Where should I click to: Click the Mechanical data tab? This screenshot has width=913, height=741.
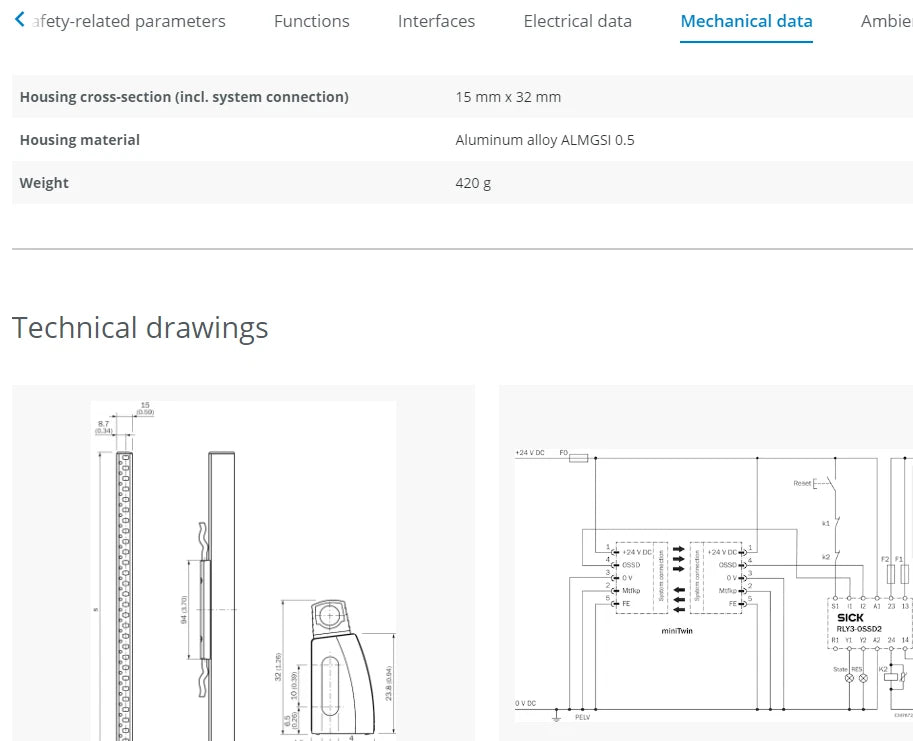click(746, 21)
